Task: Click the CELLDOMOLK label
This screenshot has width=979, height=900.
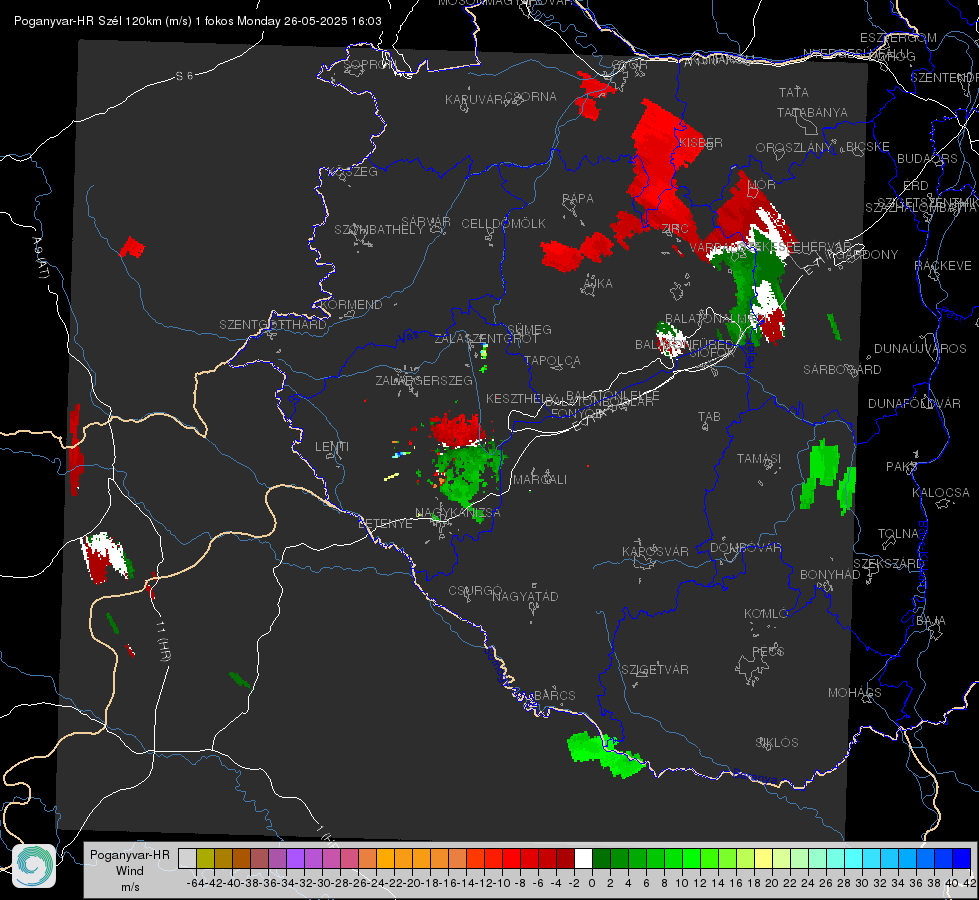Action: pos(504,223)
